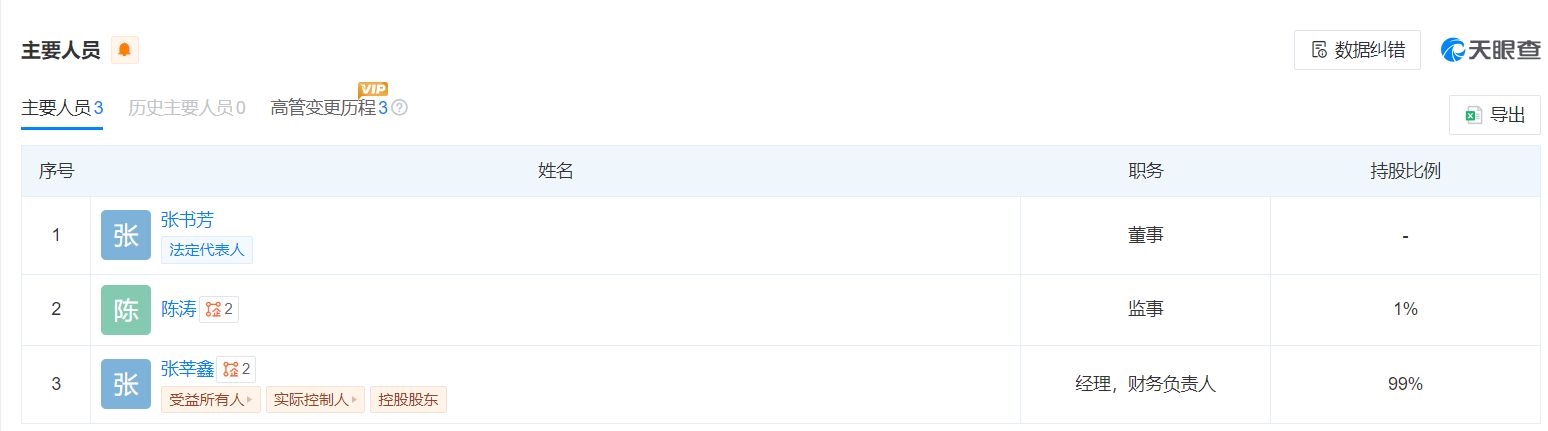
Task: Click the 控股股东 tag
Action: [408, 400]
